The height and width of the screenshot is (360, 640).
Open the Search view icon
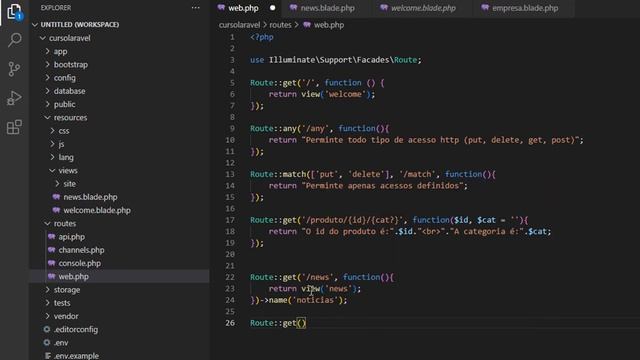click(x=14, y=40)
